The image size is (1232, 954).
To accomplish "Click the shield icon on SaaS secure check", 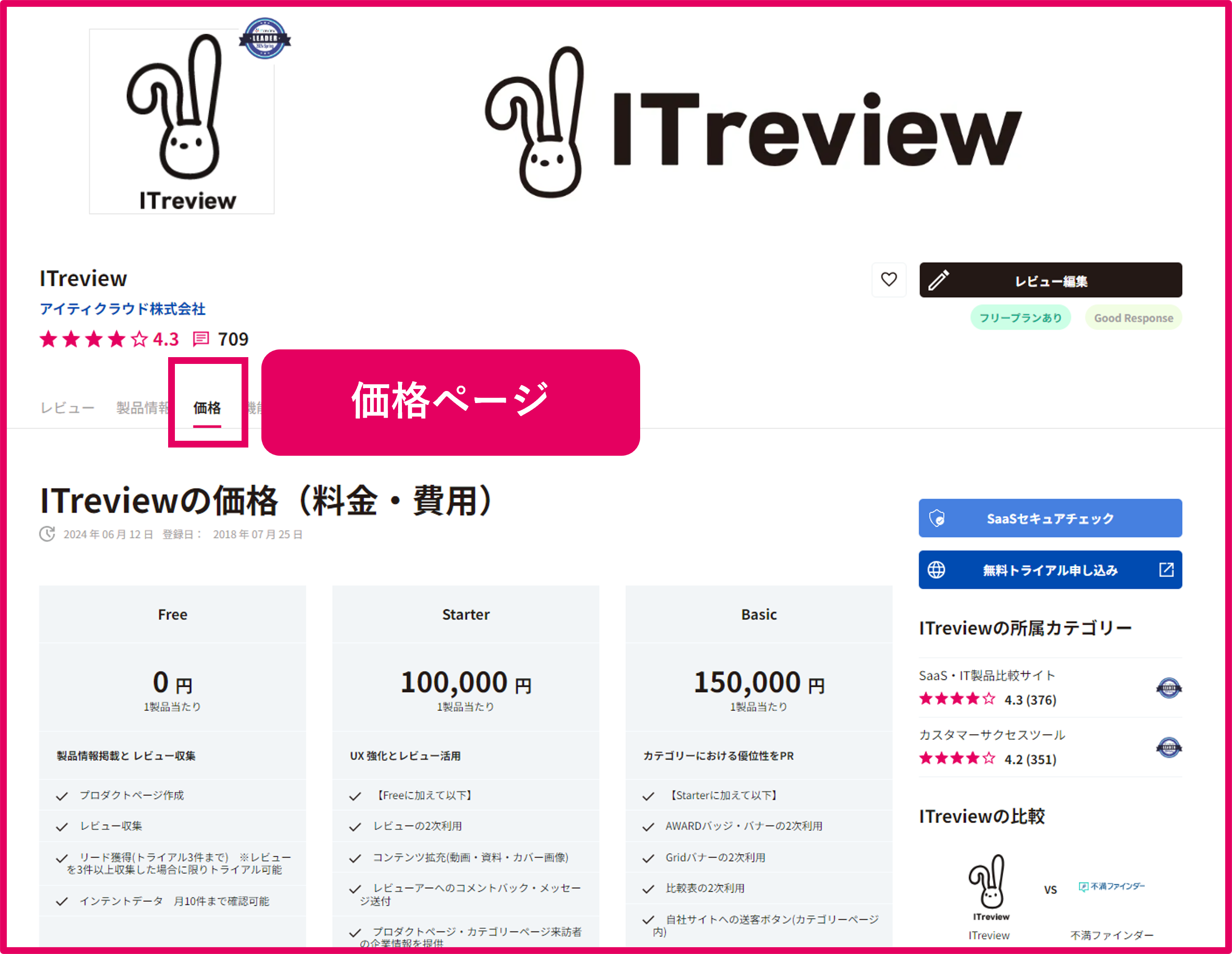I will pos(937,518).
